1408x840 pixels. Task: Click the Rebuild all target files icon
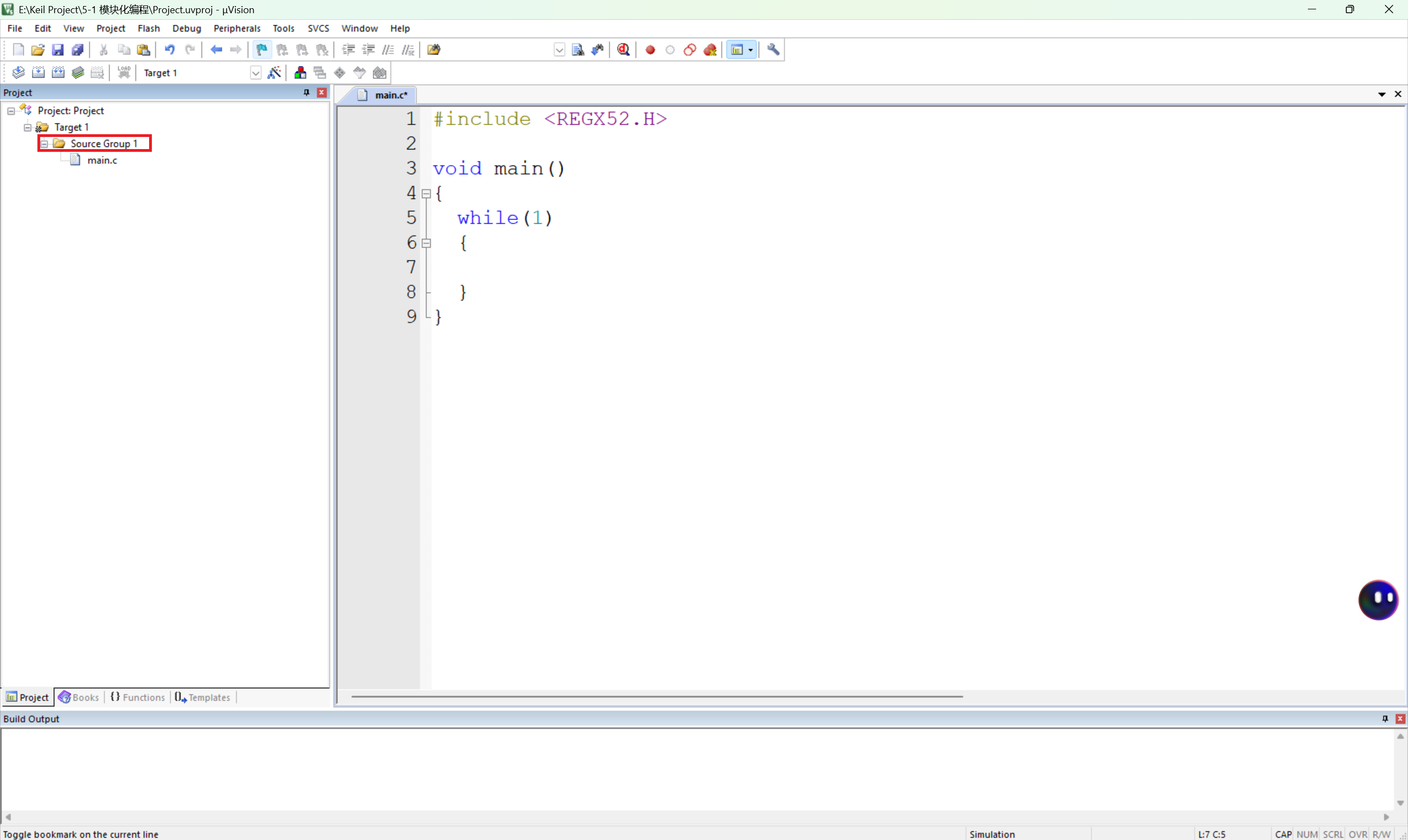(58, 73)
